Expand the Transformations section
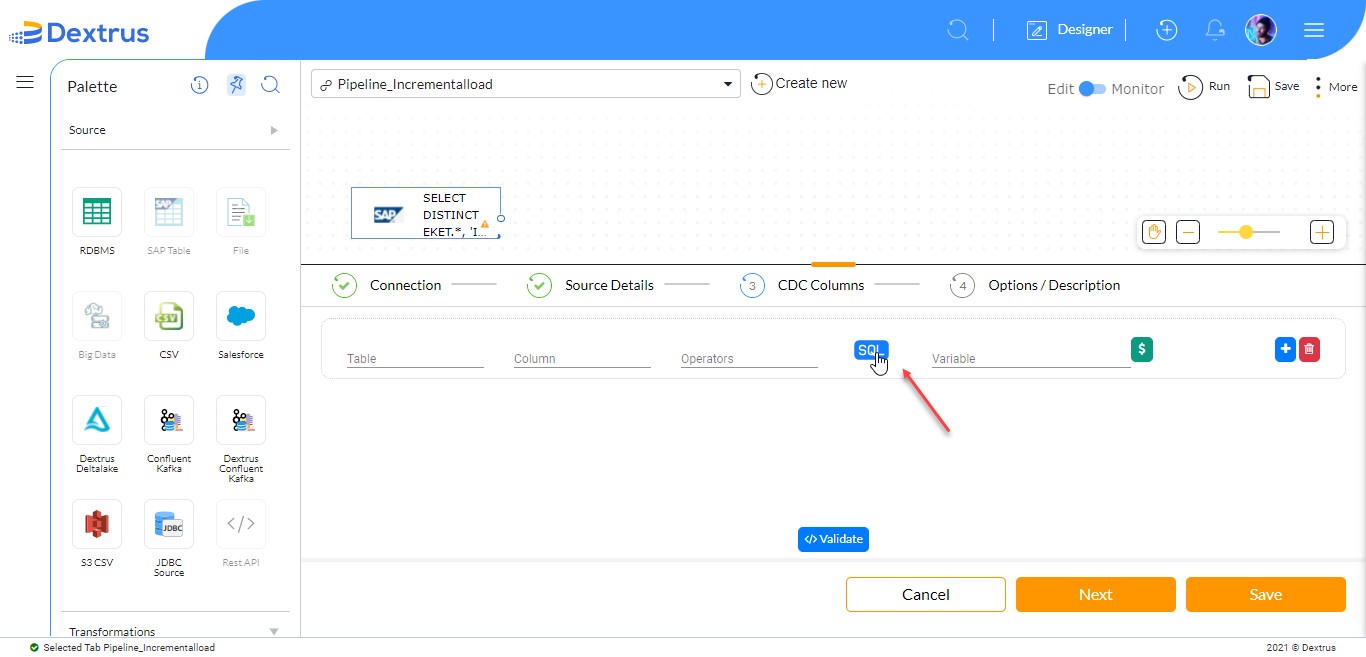The height and width of the screenshot is (657, 1366). point(175,631)
